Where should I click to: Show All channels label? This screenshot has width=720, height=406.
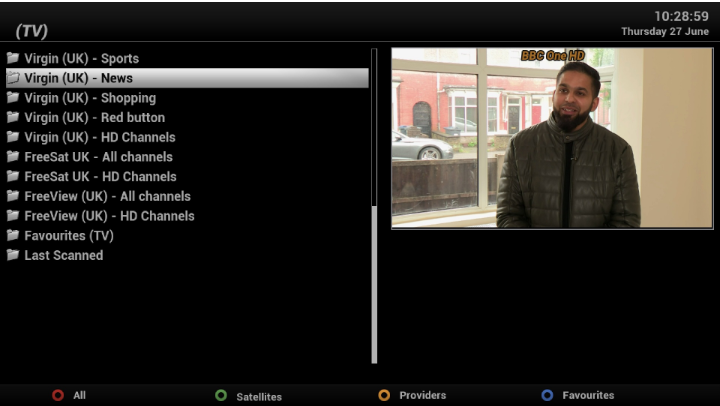79,395
